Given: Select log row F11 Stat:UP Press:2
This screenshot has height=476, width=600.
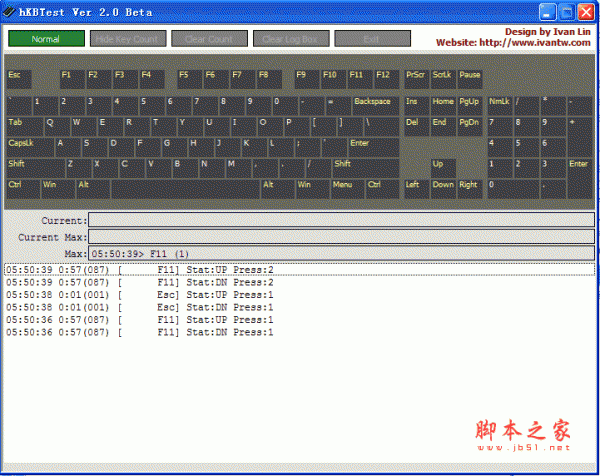Looking at the screenshot, I should tap(300, 270).
